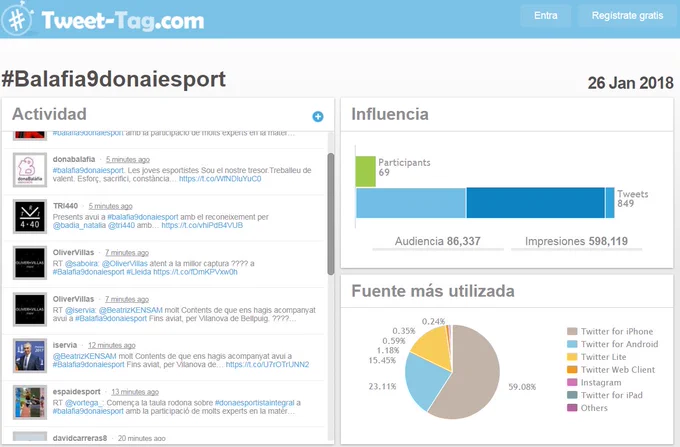Click the 15.45% pie label
The height and width of the screenshot is (447, 680).
[382, 360]
